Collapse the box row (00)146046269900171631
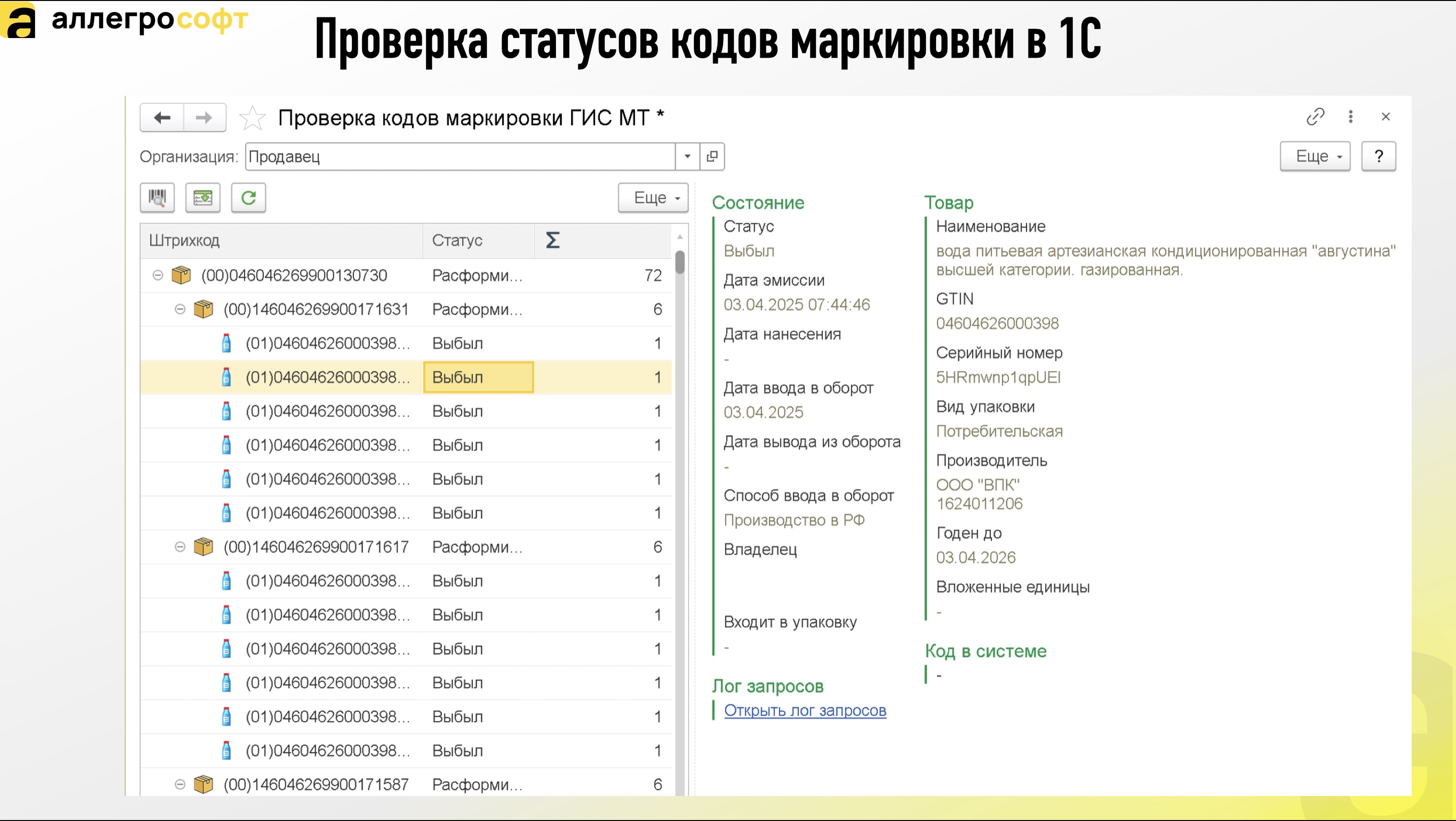This screenshot has height=821, width=1456. [180, 309]
